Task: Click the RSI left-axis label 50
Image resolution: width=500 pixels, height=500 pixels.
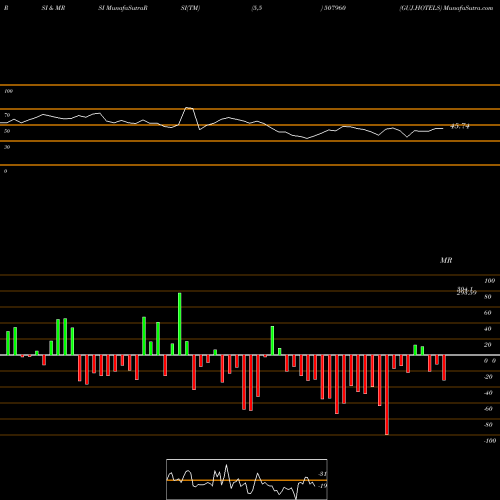Action: pyautogui.click(x=7, y=131)
